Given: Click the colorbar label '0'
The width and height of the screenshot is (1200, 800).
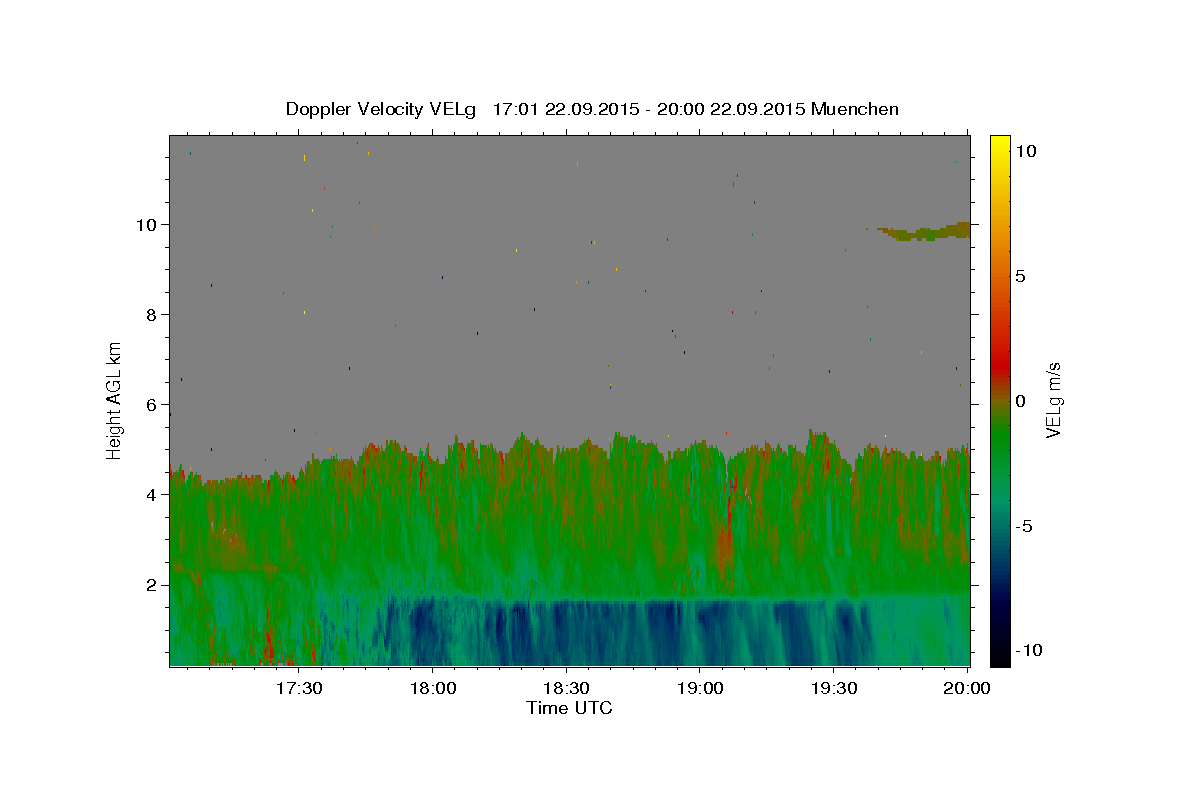Looking at the screenshot, I should click(x=1020, y=401).
